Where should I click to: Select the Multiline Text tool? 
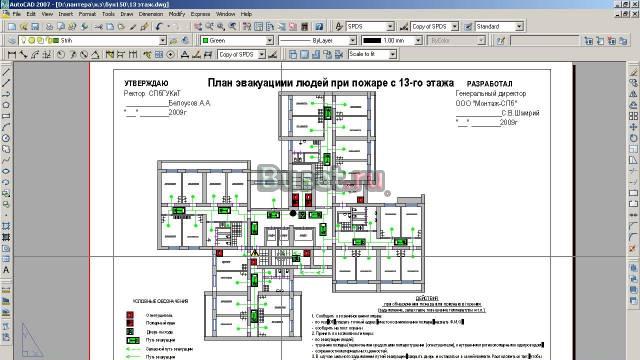point(6,270)
